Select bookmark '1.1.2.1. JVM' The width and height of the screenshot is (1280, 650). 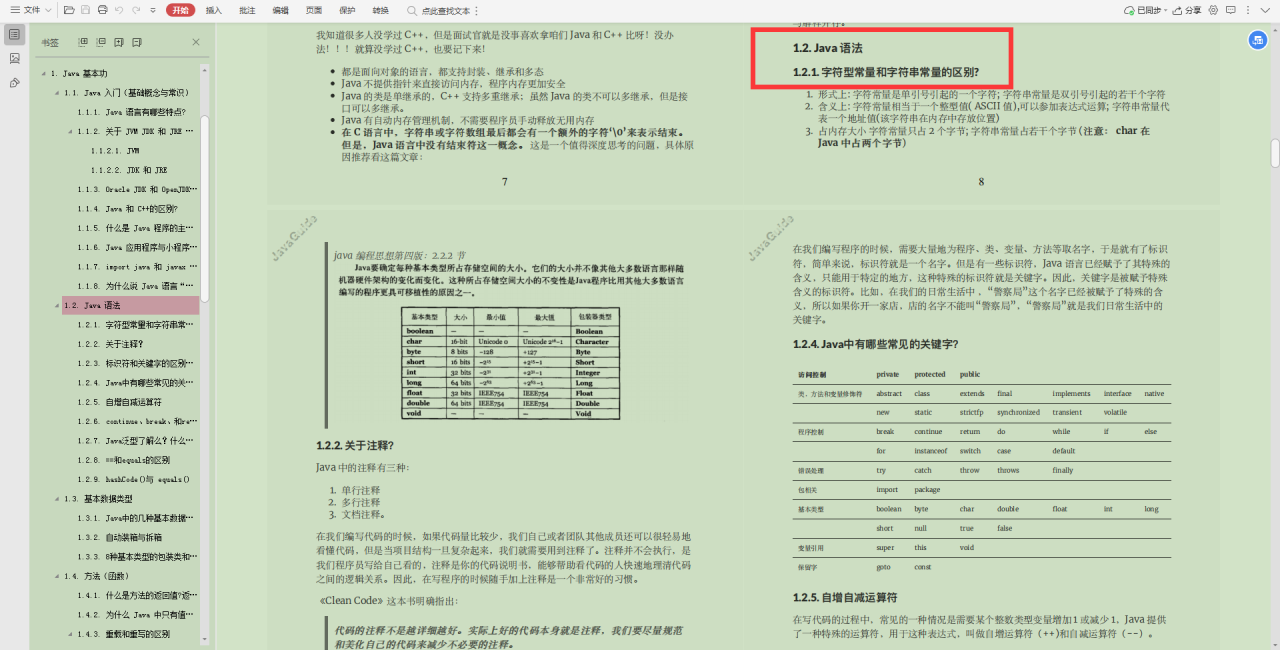pos(115,151)
